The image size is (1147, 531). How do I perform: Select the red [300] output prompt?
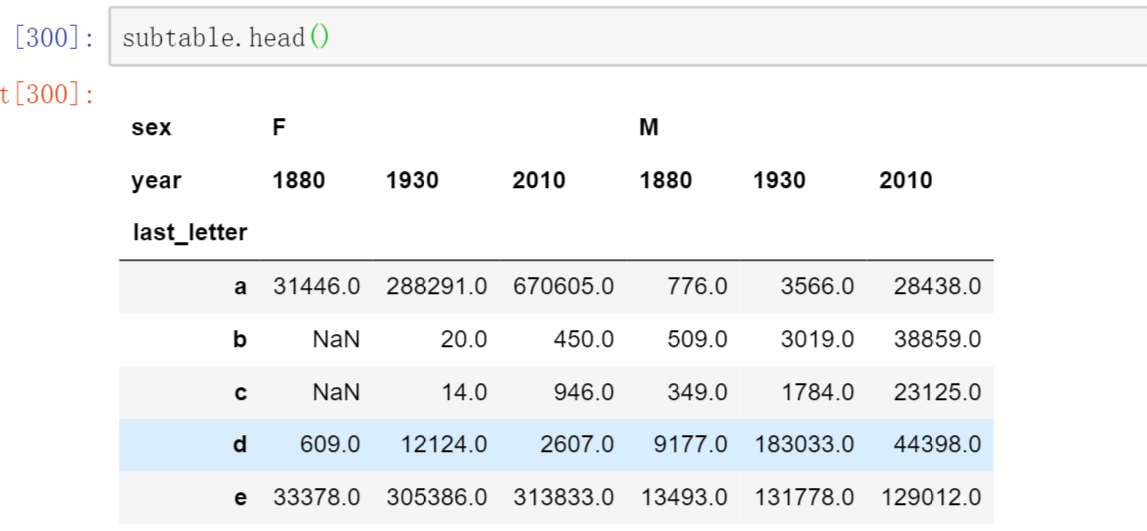[x=48, y=94]
